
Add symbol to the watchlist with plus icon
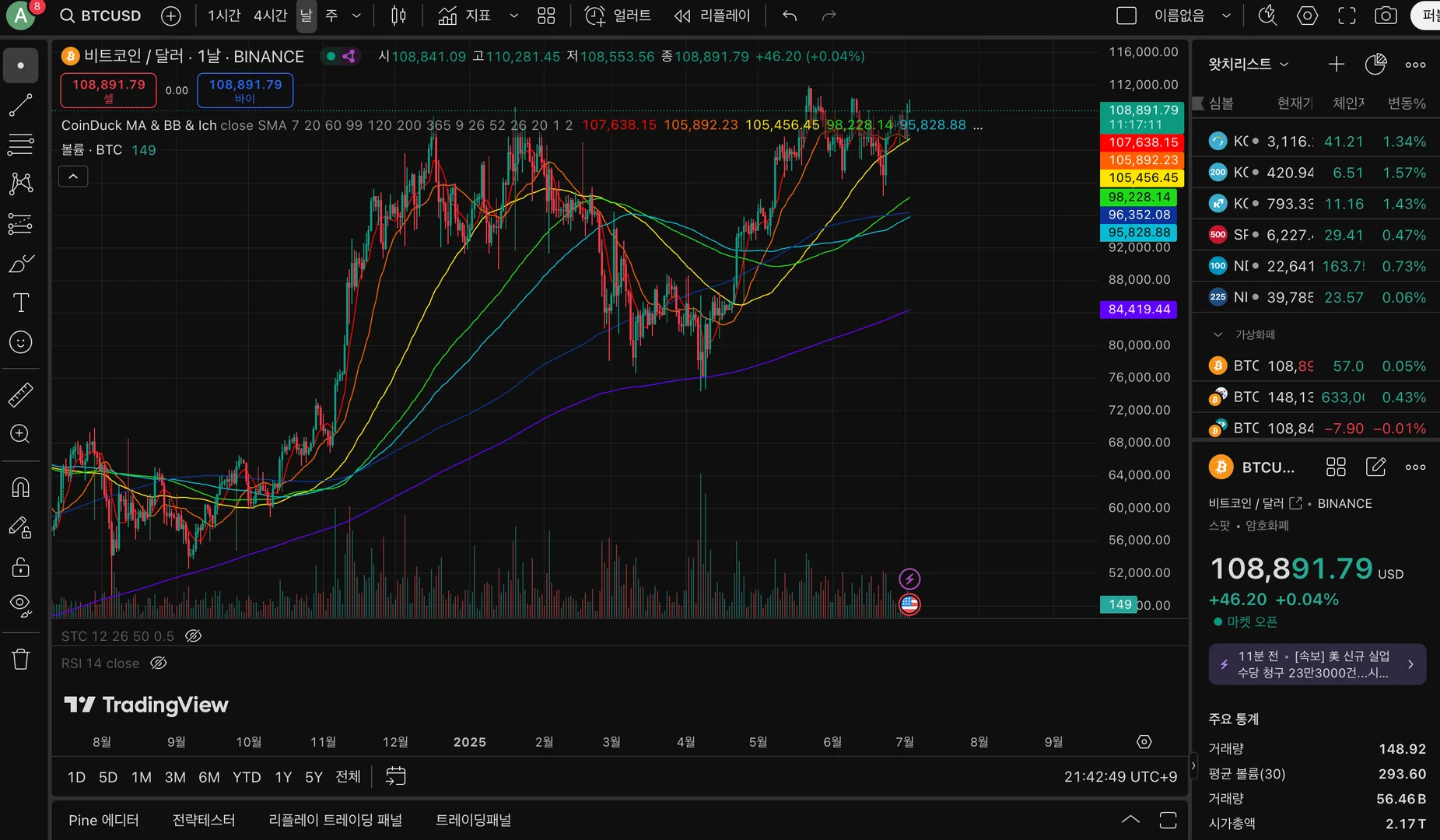coord(1336,65)
